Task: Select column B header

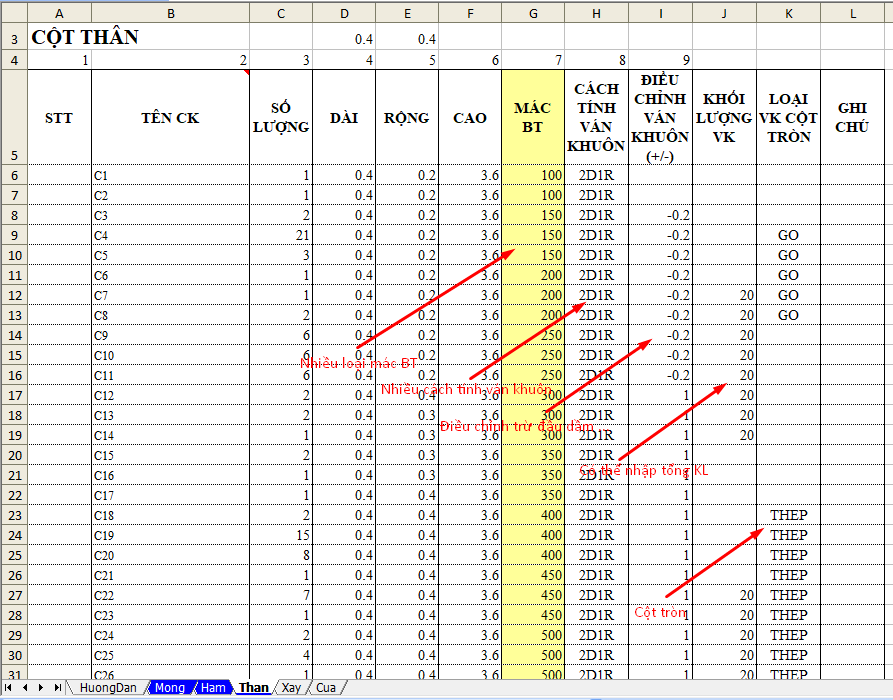Action: [170, 12]
